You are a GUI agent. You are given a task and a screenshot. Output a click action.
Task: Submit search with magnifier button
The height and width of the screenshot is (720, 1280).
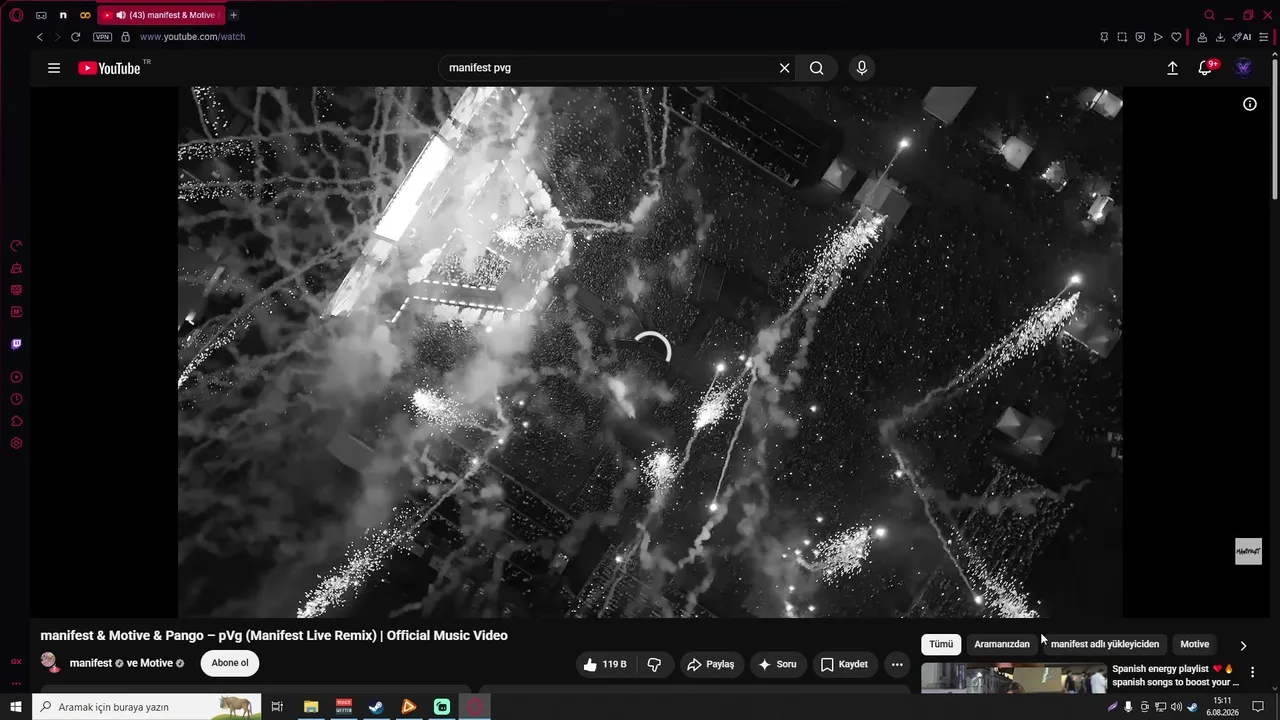(x=817, y=68)
